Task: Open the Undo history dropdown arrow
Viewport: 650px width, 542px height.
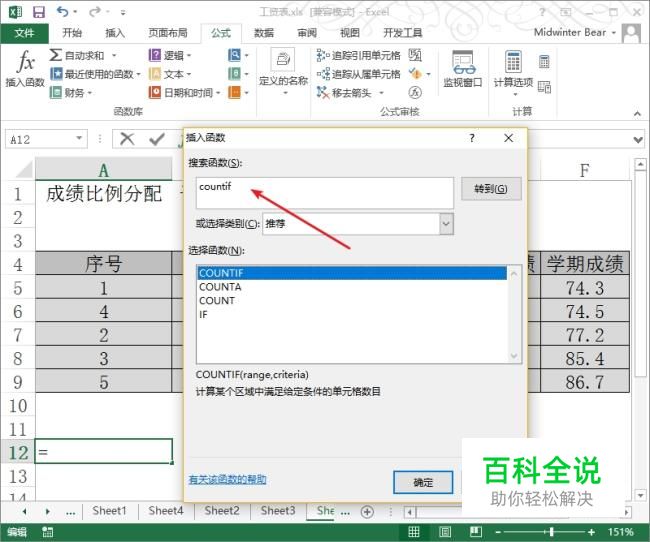Action: click(x=75, y=12)
